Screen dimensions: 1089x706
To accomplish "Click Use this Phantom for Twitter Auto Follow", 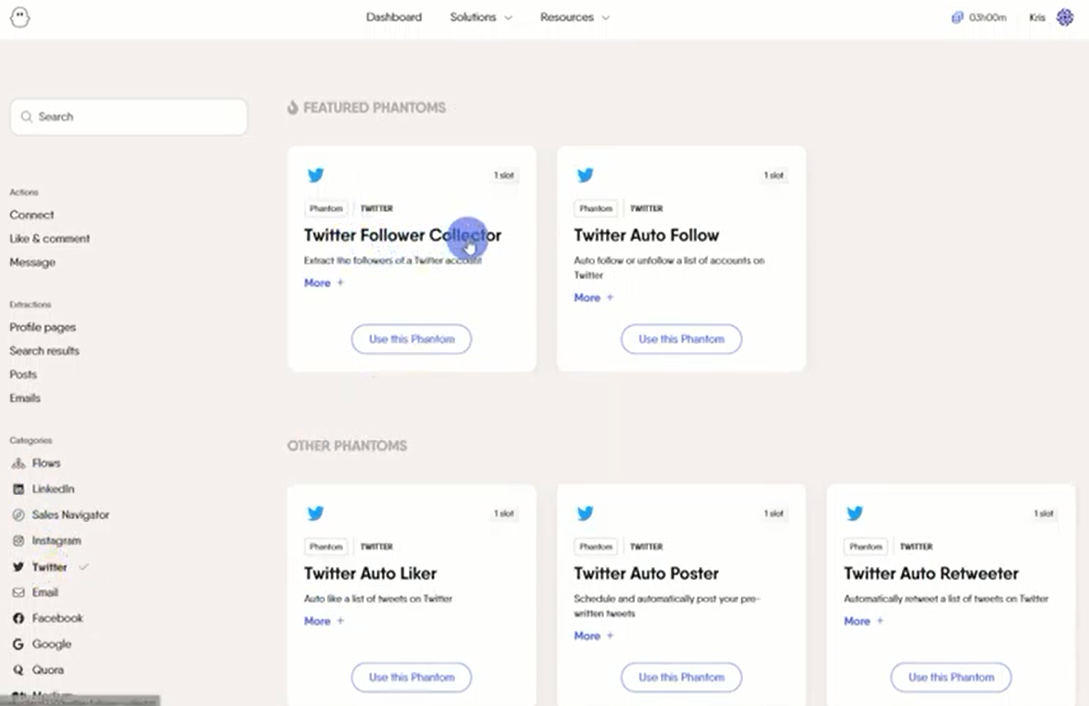I will (681, 339).
